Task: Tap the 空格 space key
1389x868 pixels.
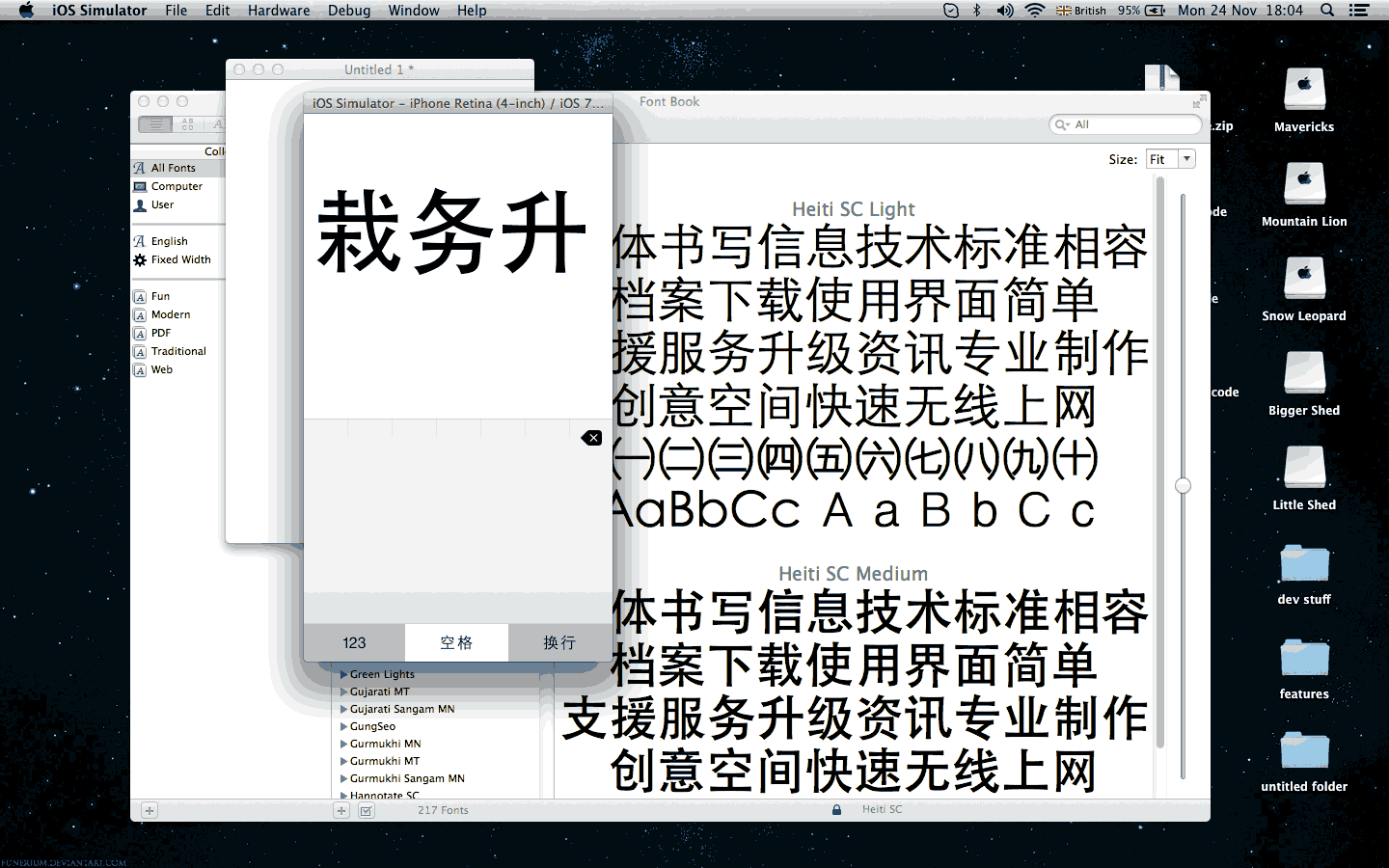Action: (456, 642)
